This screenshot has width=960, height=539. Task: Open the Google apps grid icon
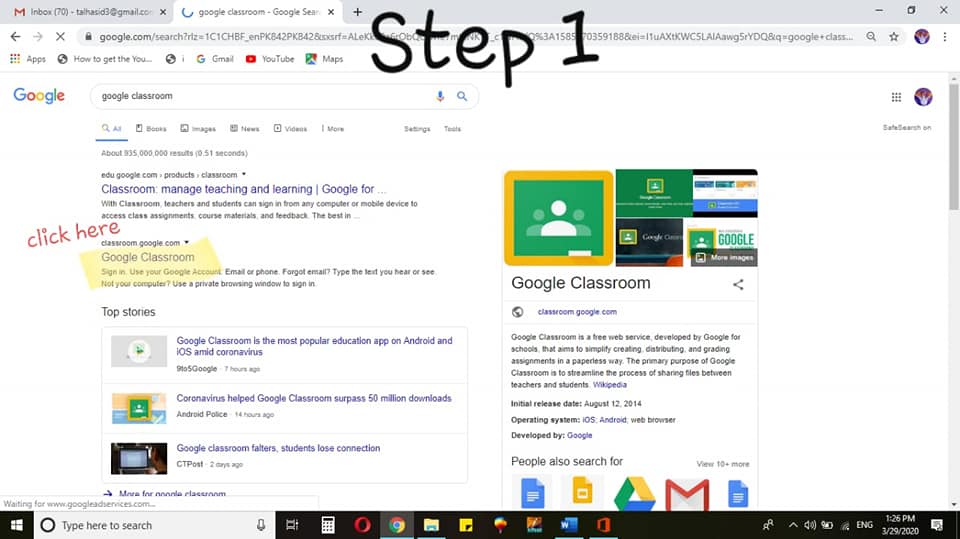[896, 97]
